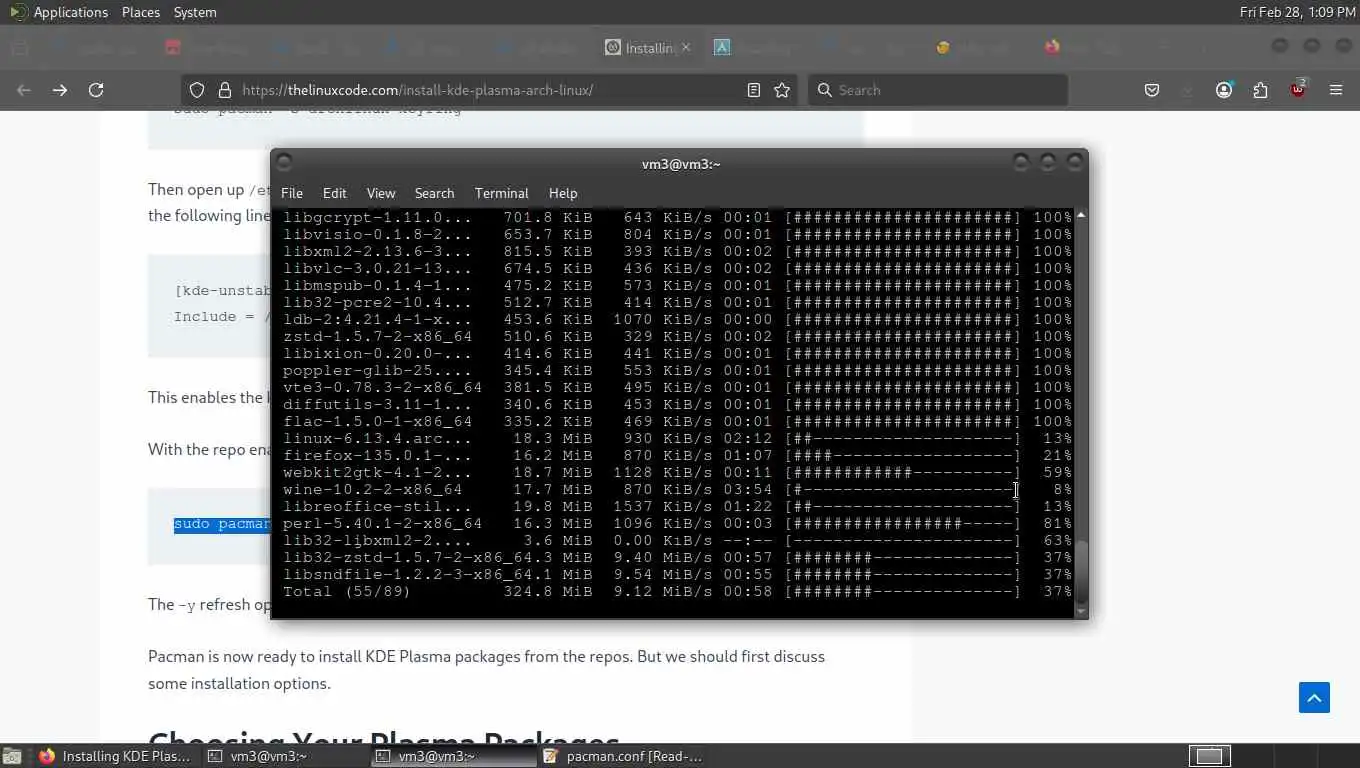The height and width of the screenshot is (768, 1360).
Task: Go back with Firefox back arrow
Action: (x=24, y=90)
